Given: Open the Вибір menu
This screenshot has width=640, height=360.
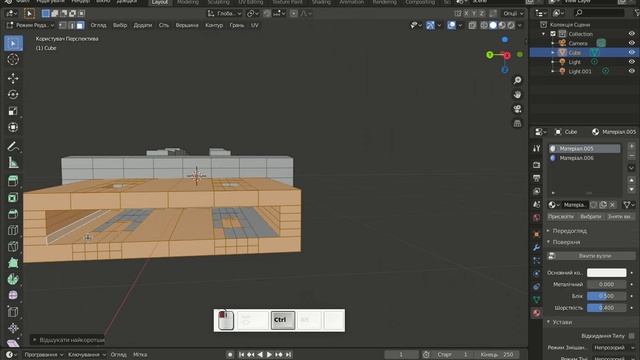Looking at the screenshot, I should (x=120, y=25).
